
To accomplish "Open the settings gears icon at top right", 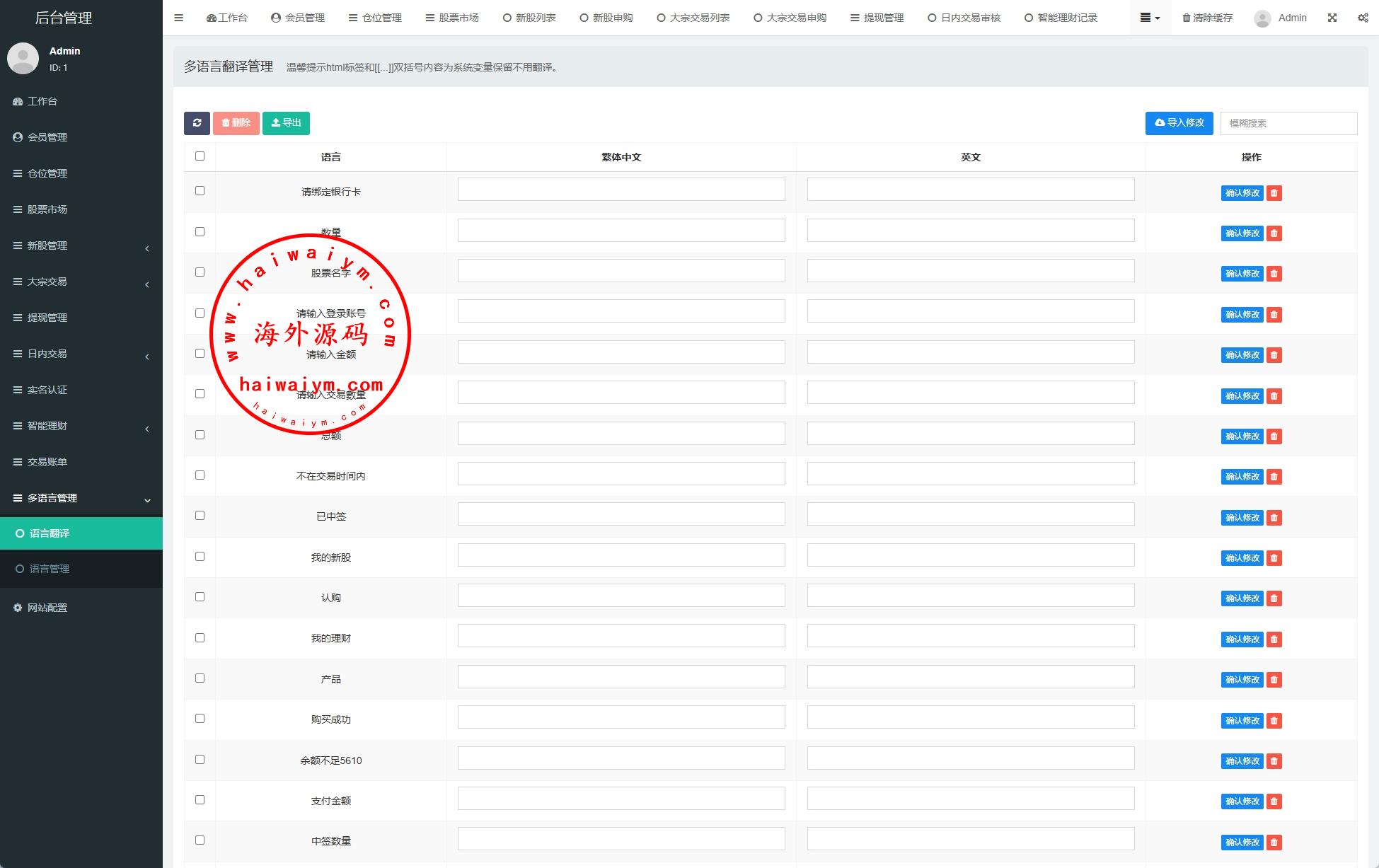I will (x=1363, y=18).
